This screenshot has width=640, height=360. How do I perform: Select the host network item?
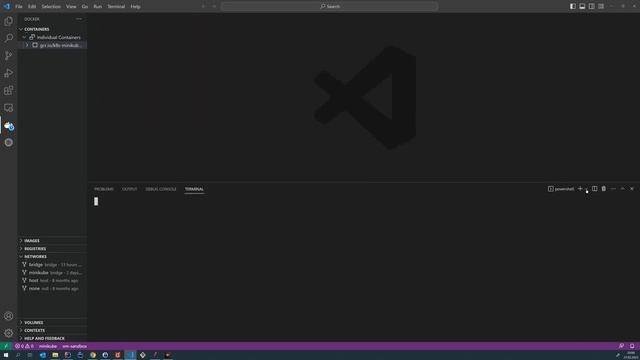(x=52, y=280)
